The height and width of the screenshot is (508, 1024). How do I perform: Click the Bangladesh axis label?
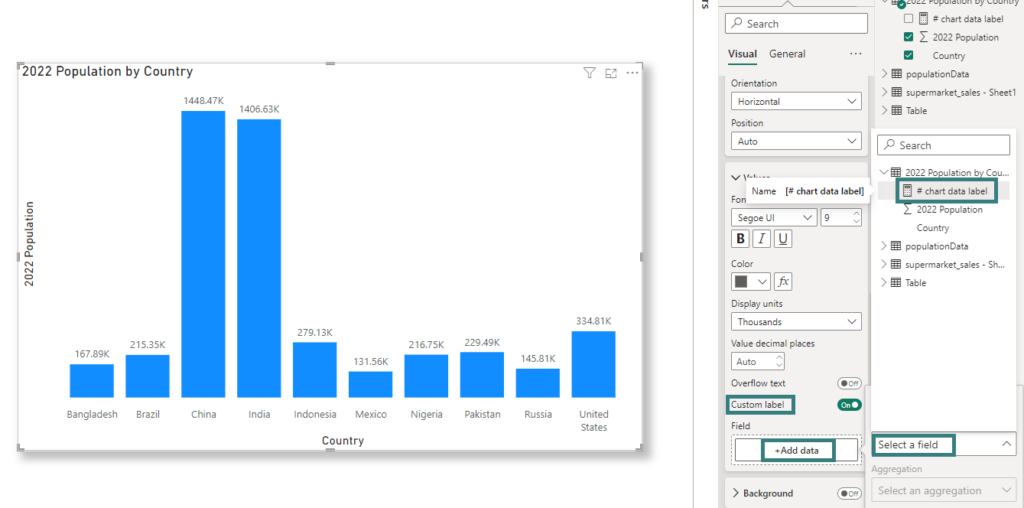[92, 414]
